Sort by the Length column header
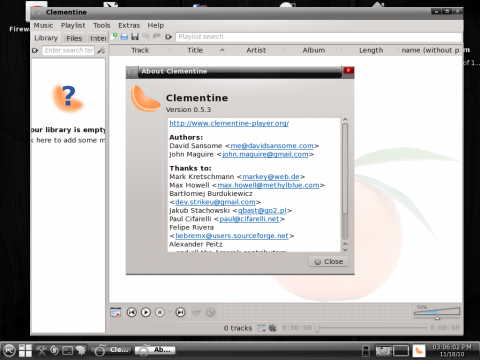Image resolution: width=480 pixels, height=360 pixels. coord(371,50)
